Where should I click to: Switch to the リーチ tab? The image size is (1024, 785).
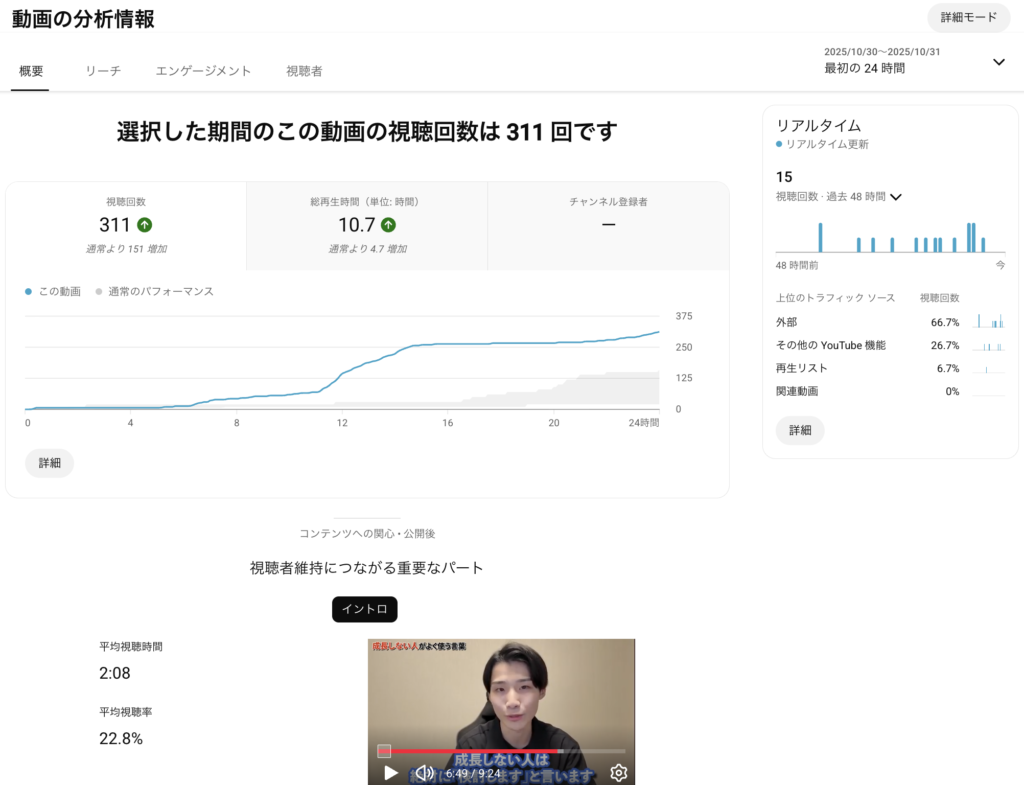[103, 71]
